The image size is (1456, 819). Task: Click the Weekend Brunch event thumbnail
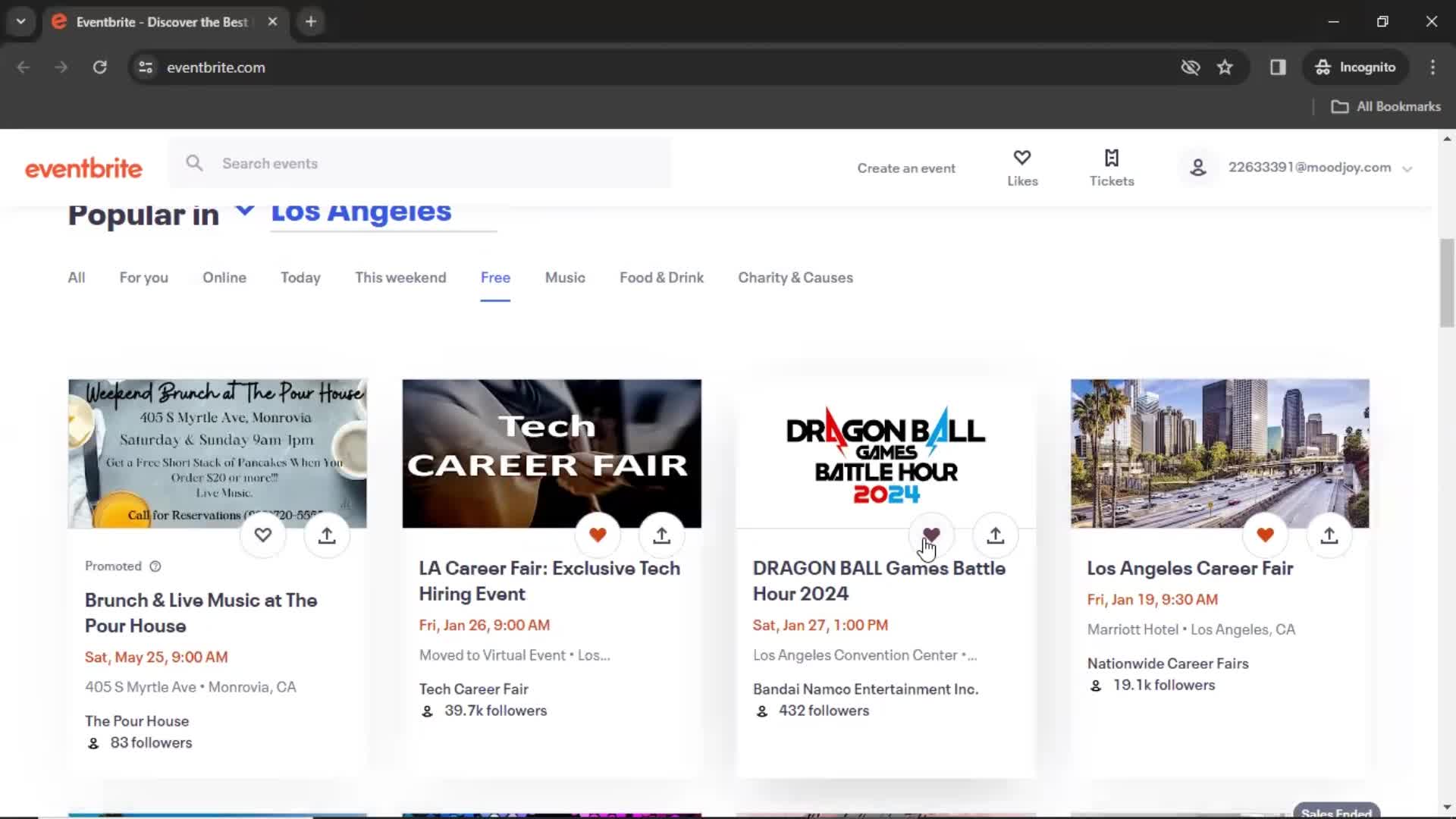(218, 453)
